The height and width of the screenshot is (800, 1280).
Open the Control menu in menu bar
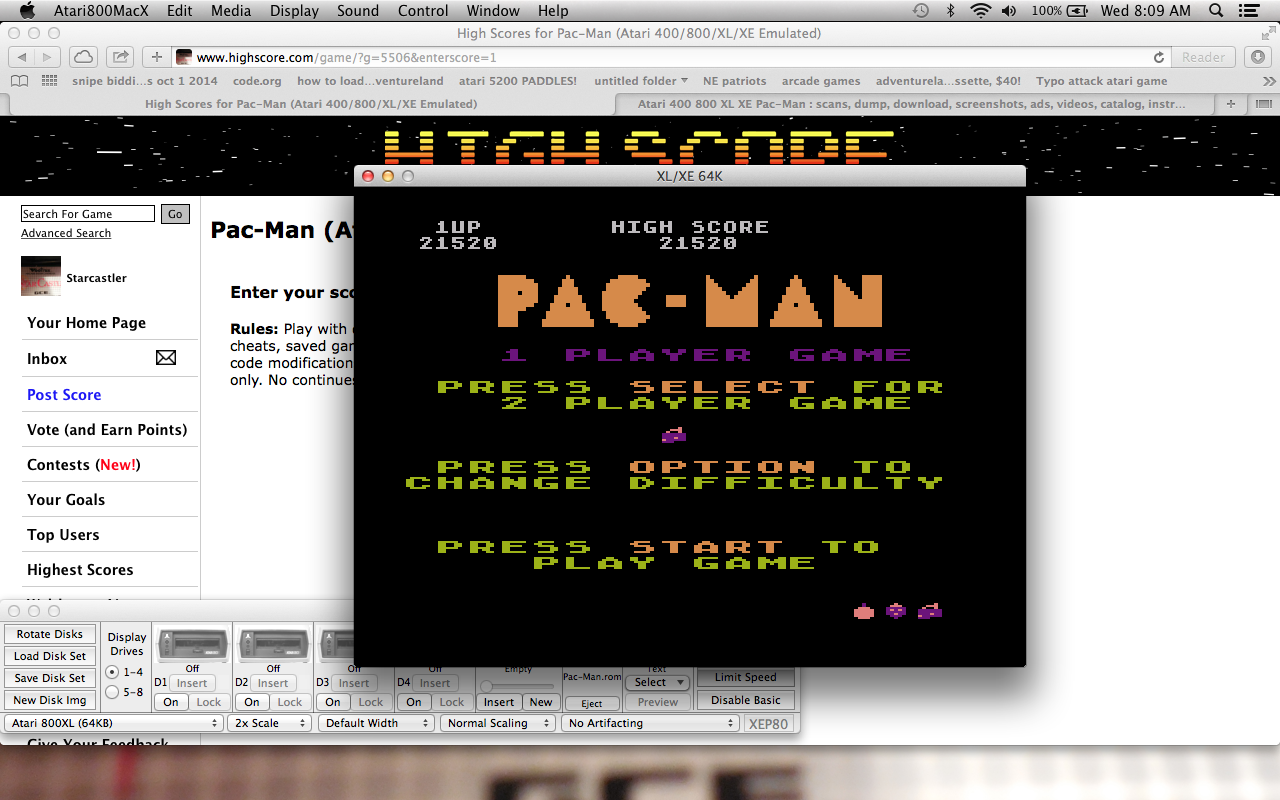pos(423,11)
